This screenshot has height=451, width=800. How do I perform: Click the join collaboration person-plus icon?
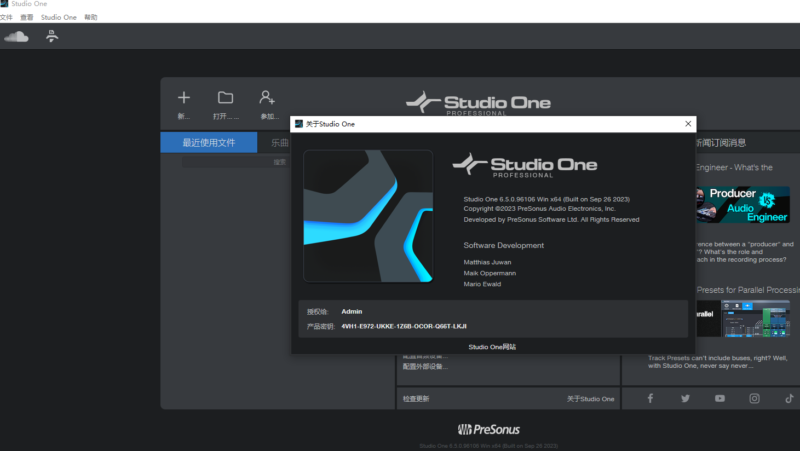(x=267, y=97)
